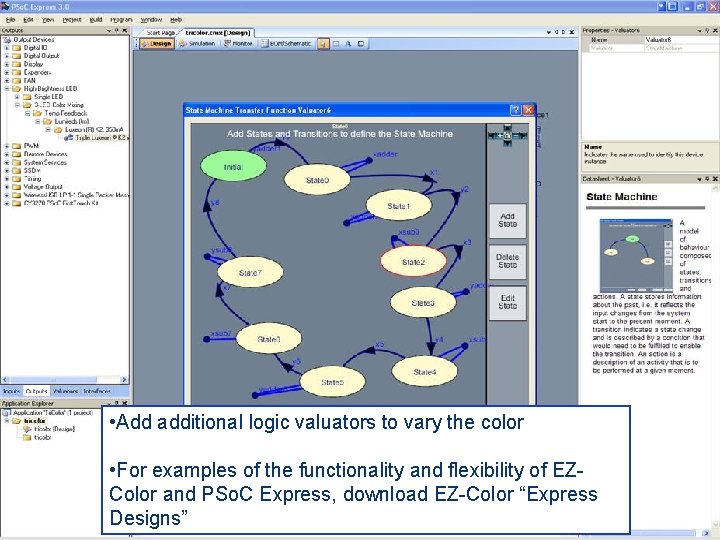The width and height of the screenshot is (720, 540).
Task: Open the Outputs panel dropdown arrow
Action: pos(109,30)
